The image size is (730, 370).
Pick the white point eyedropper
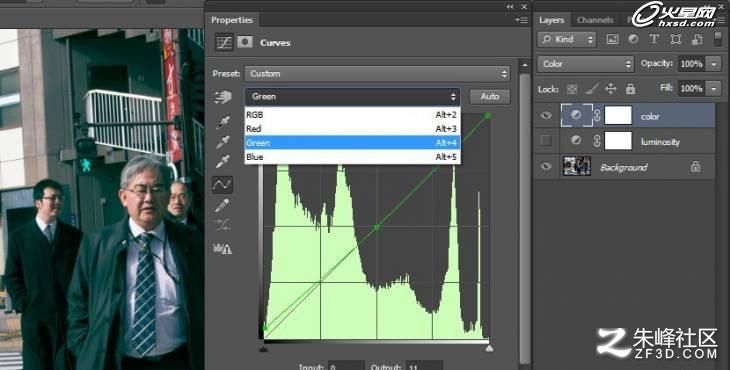click(x=223, y=161)
